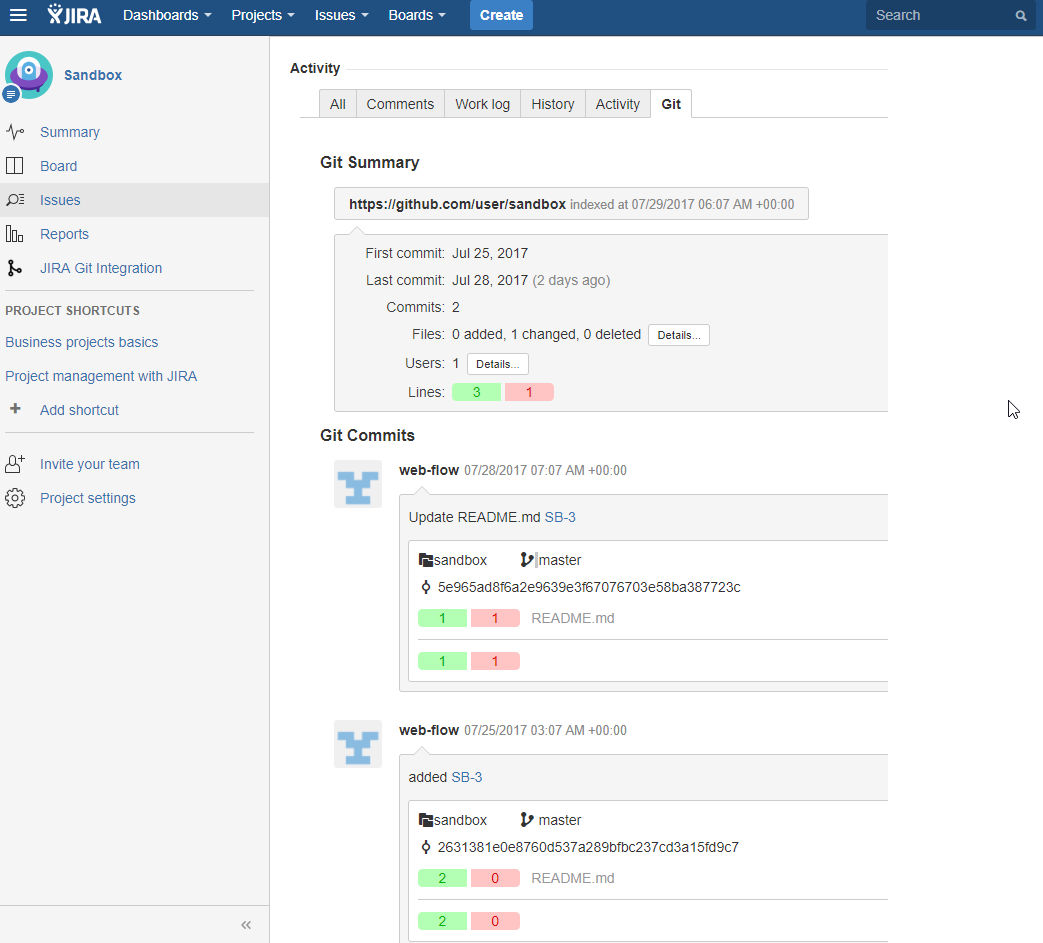
Task: Click web-flow avatar on 07/28/2017 commit
Action: click(358, 484)
